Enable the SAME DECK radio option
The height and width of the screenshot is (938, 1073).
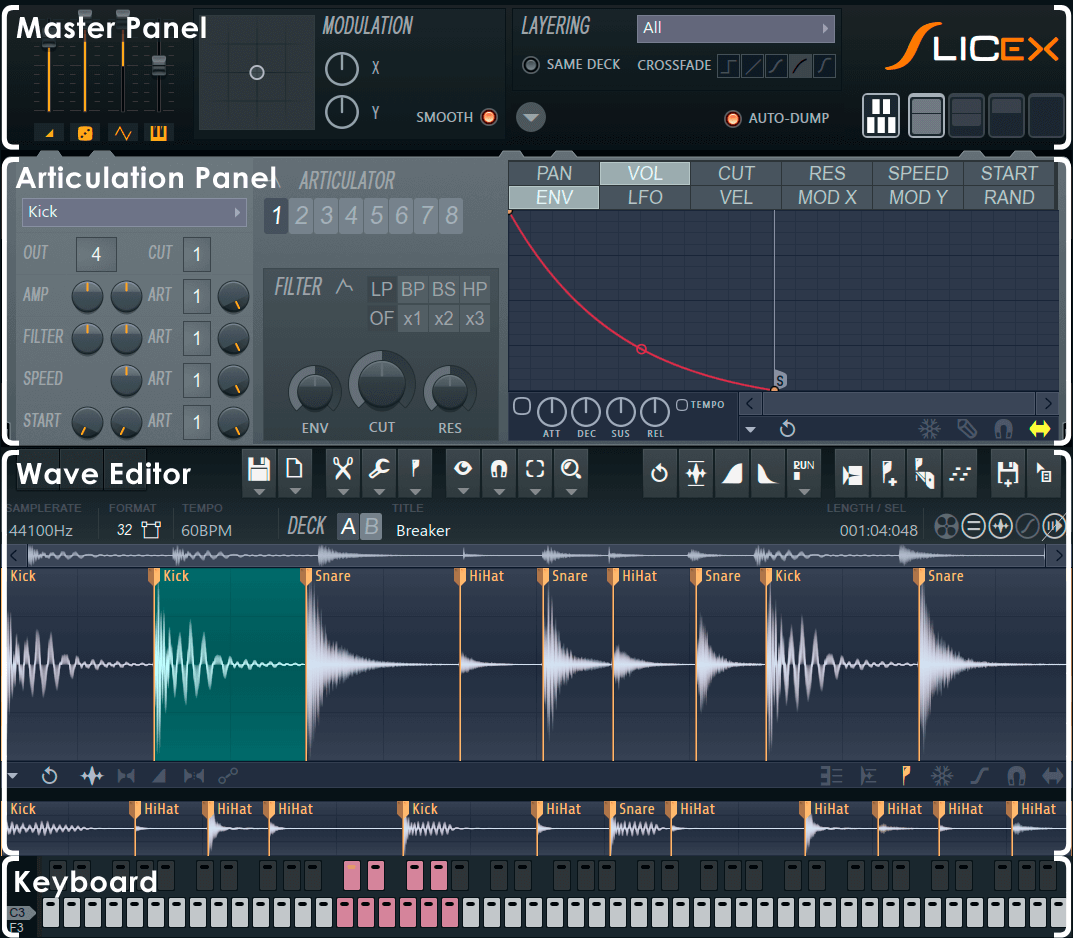[530, 65]
